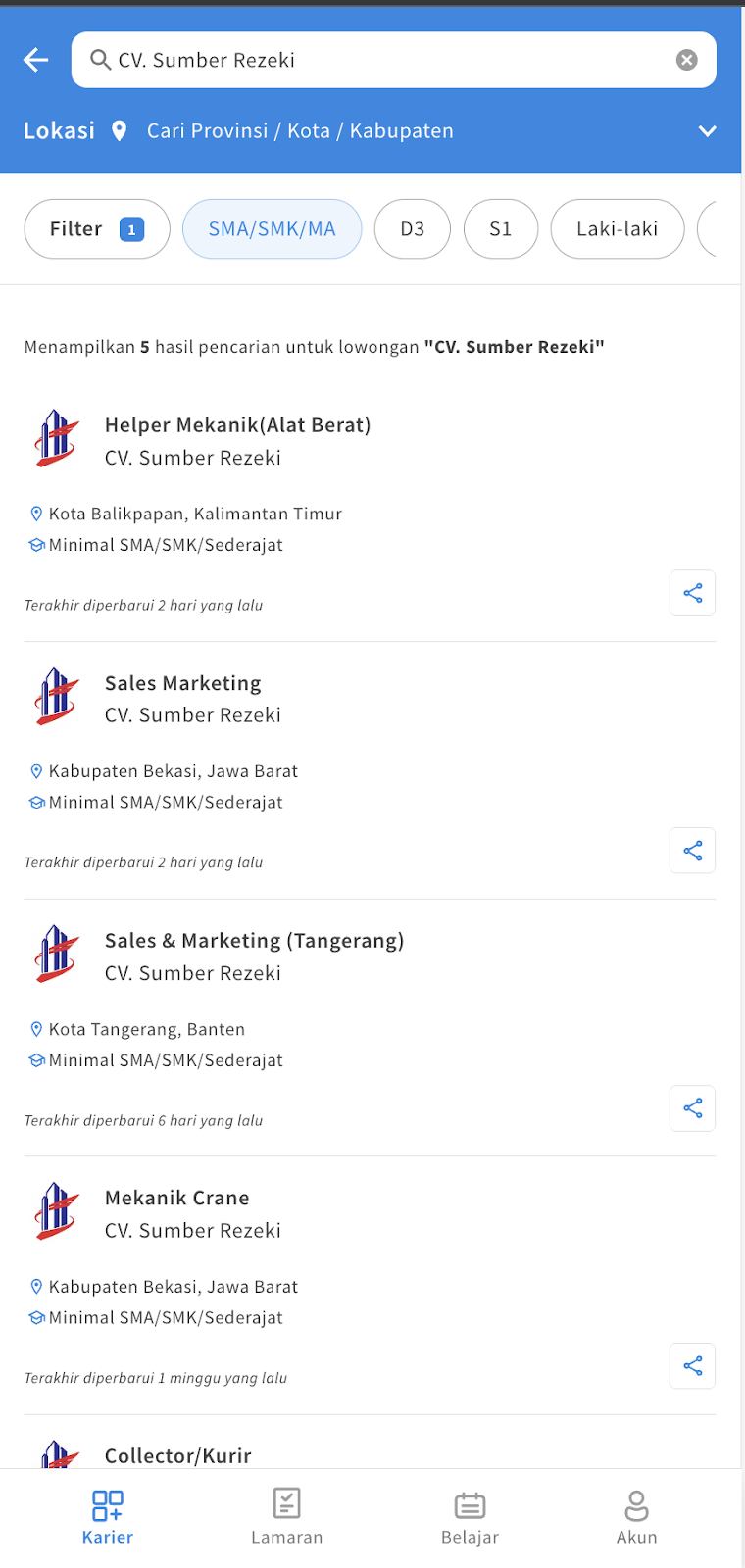Toggle the SMA/SMK/MA education filter chip
745x1568 pixels.
272,228
